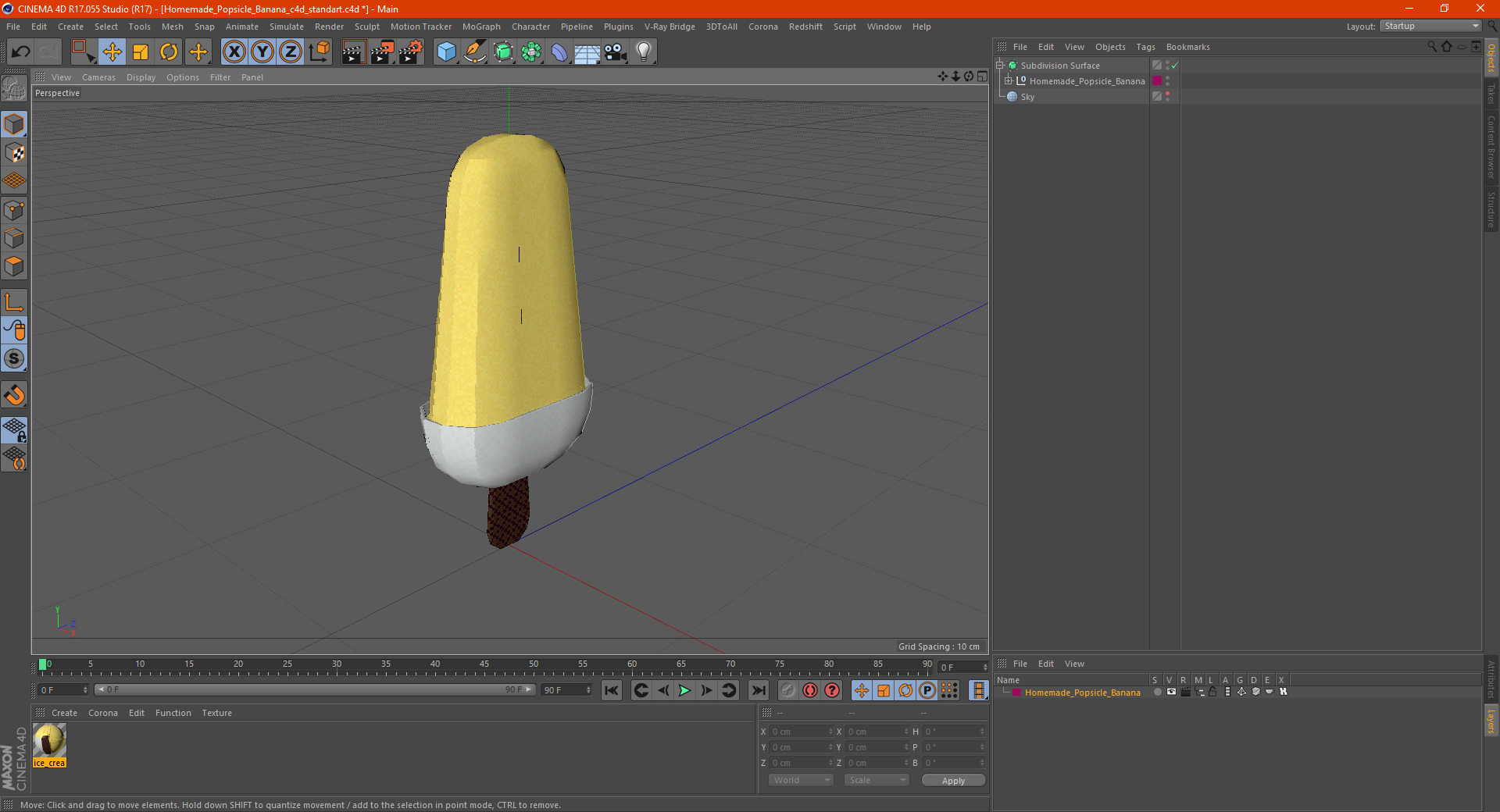The width and height of the screenshot is (1500, 812).
Task: Open the Structure side tab
Action: point(1491,209)
